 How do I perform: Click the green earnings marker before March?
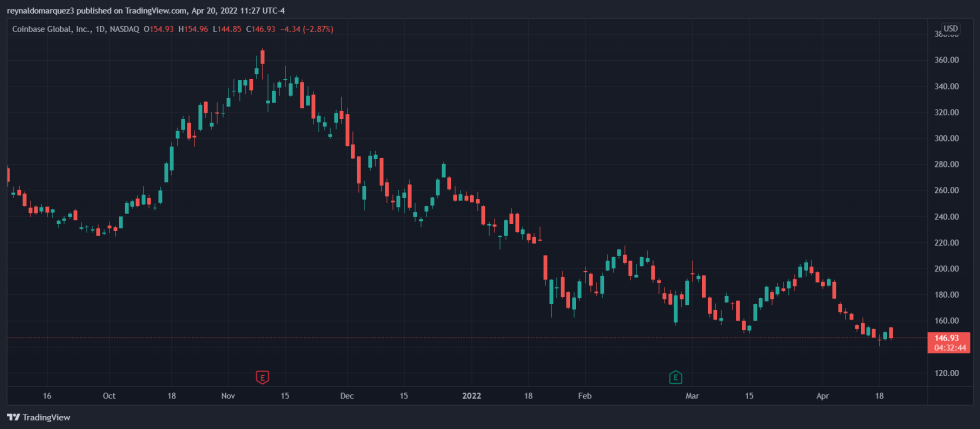point(676,377)
